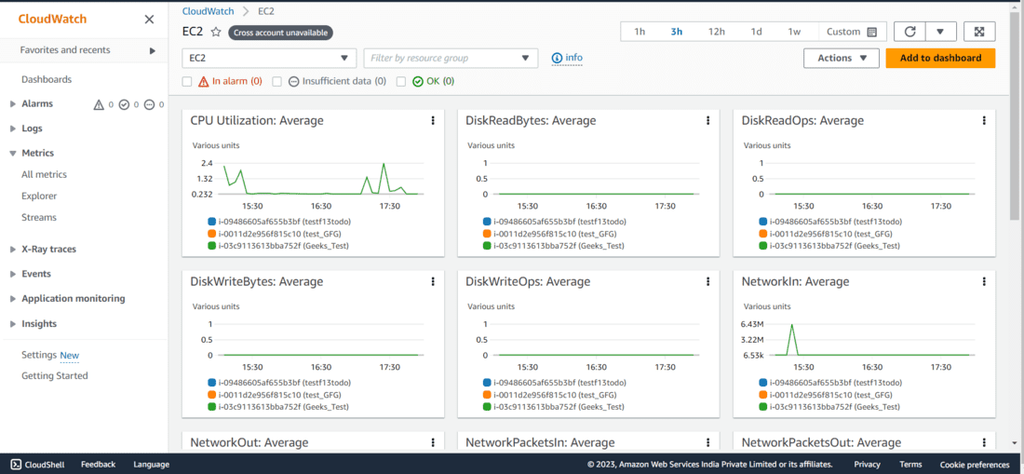Expand the Application monitoring section

click(x=12, y=299)
